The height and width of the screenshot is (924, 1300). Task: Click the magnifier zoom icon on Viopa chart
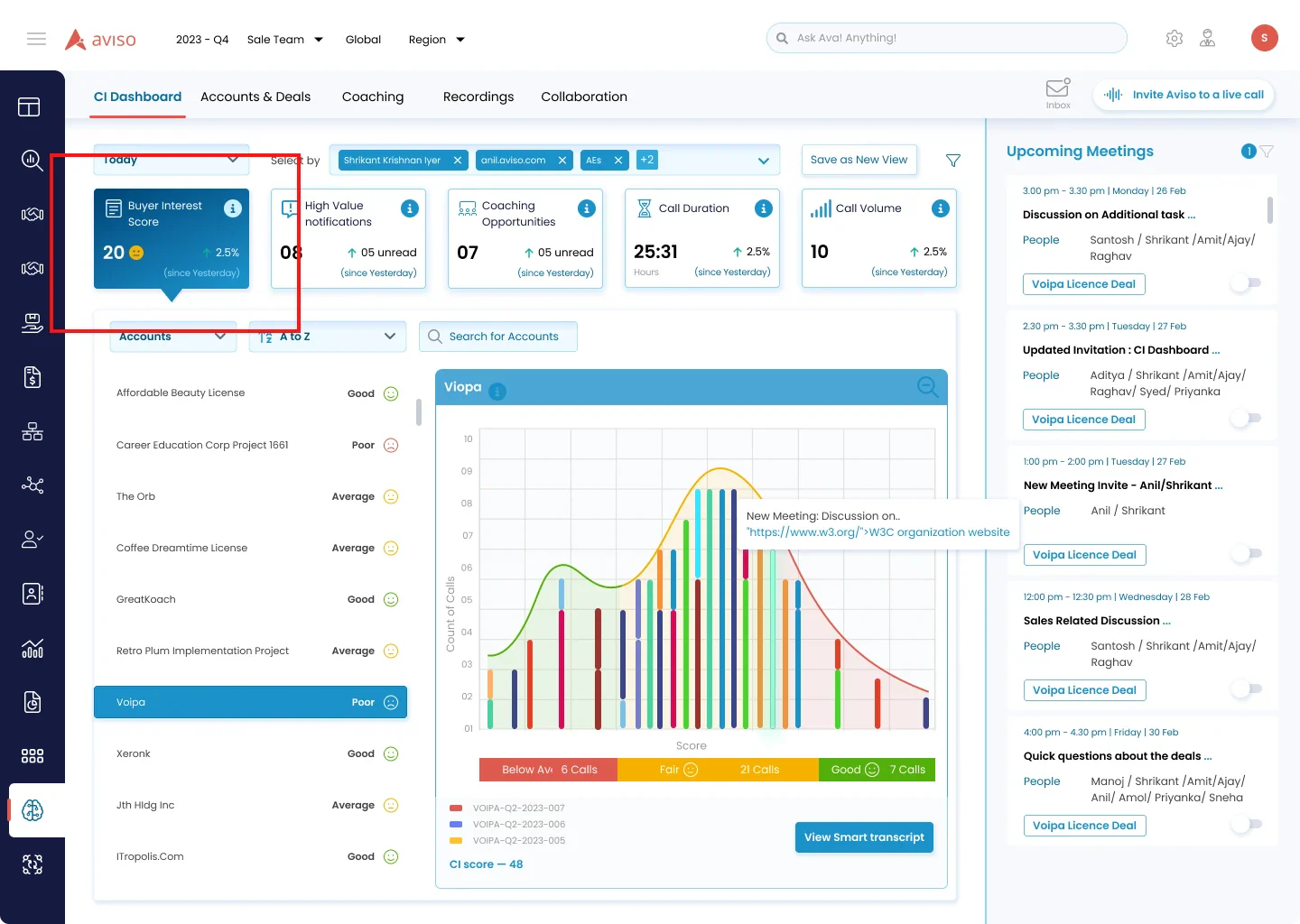point(927,387)
